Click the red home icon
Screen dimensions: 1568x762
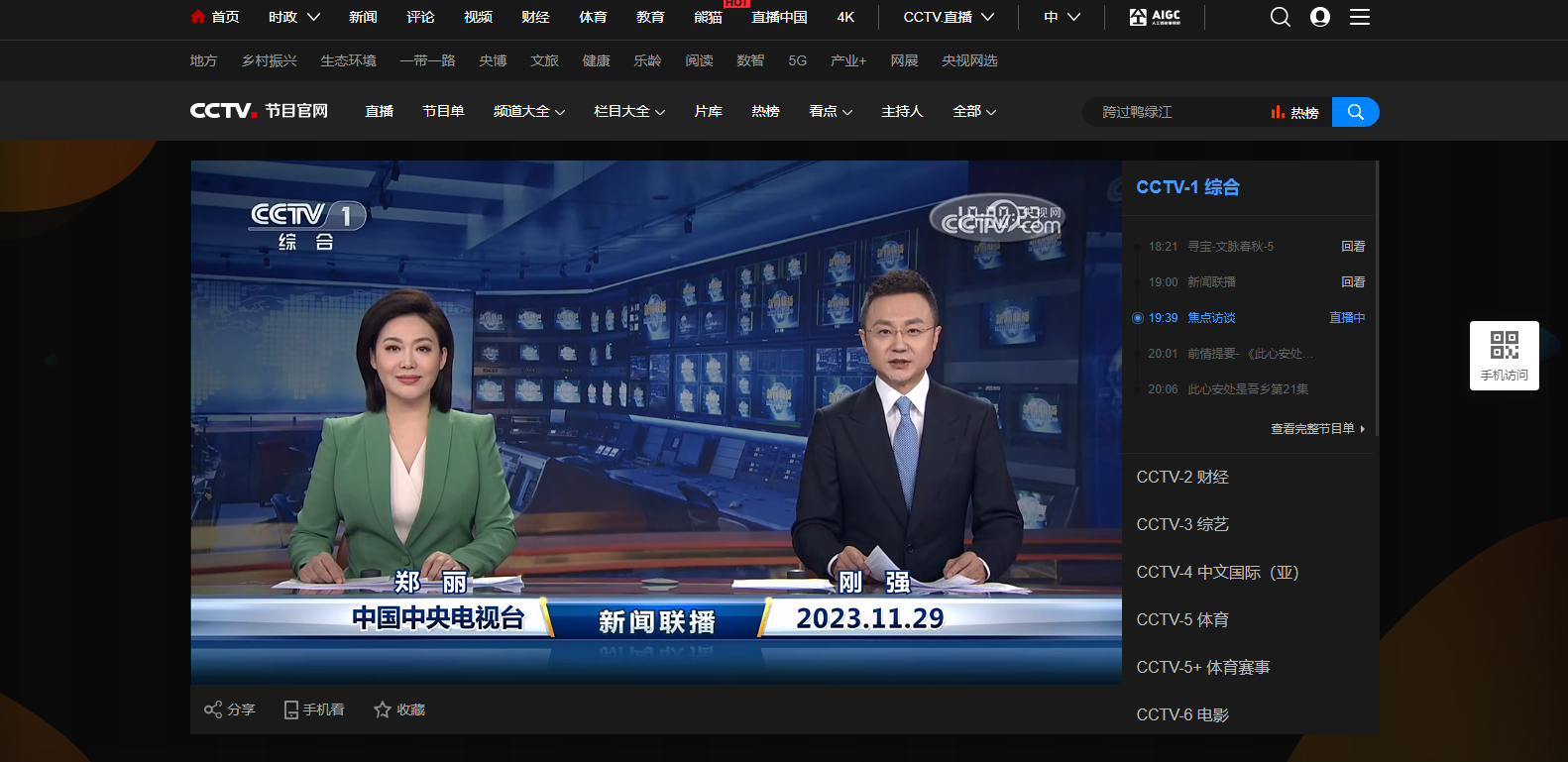click(x=197, y=16)
